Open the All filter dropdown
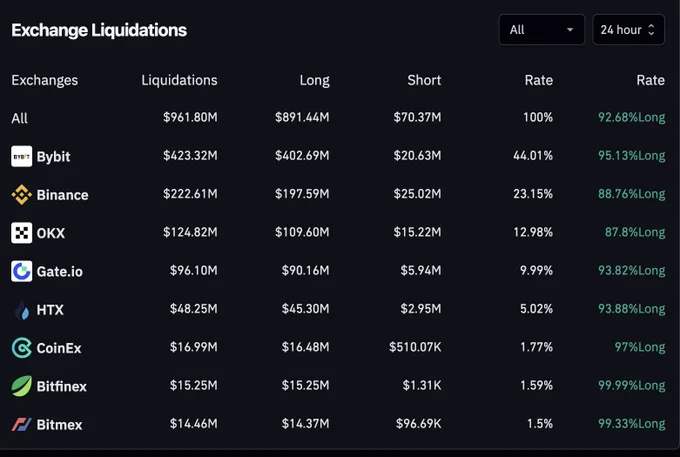 542,29
